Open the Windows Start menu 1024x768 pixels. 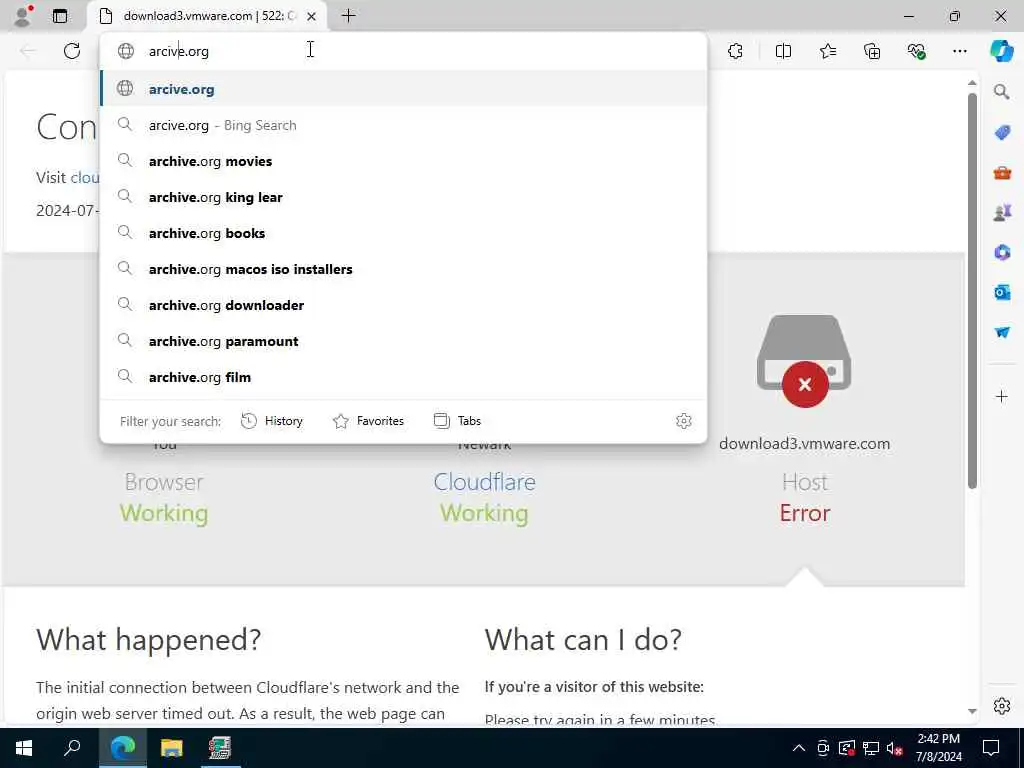(x=24, y=748)
